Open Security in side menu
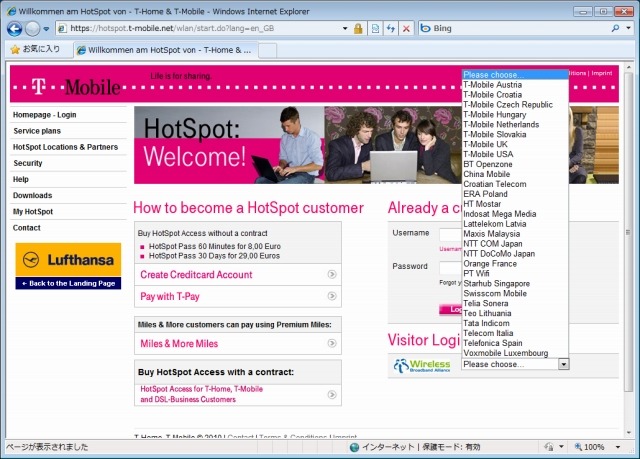This screenshot has width=640, height=459. point(27,163)
